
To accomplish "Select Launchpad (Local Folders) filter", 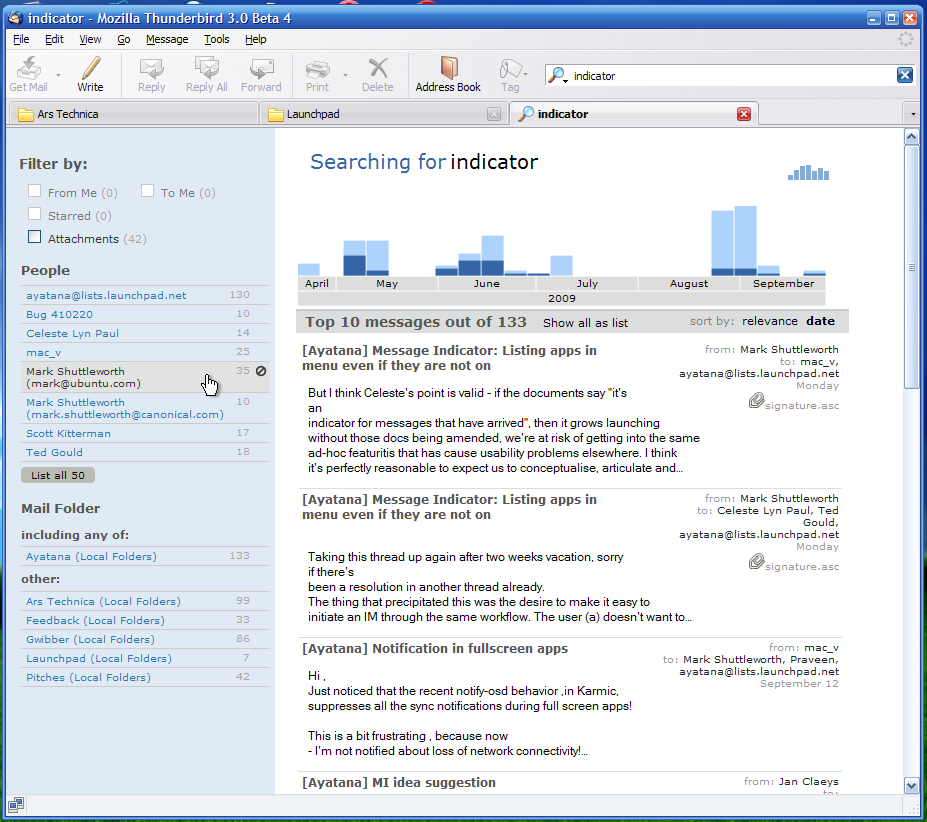I will pyautogui.click(x=144, y=658).
